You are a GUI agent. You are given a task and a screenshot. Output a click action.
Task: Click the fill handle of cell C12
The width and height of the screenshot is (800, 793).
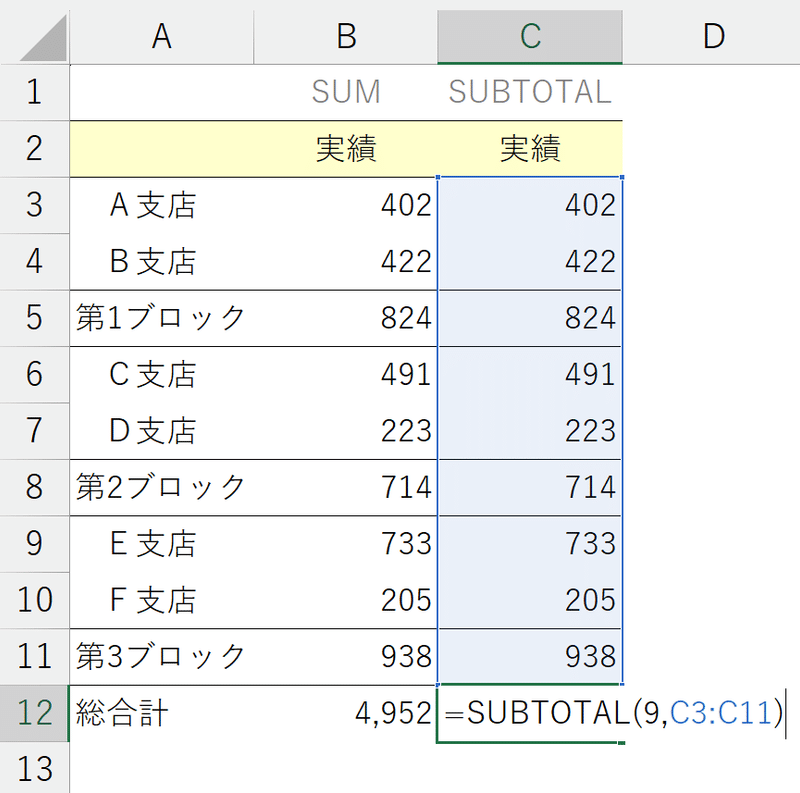tap(621, 742)
